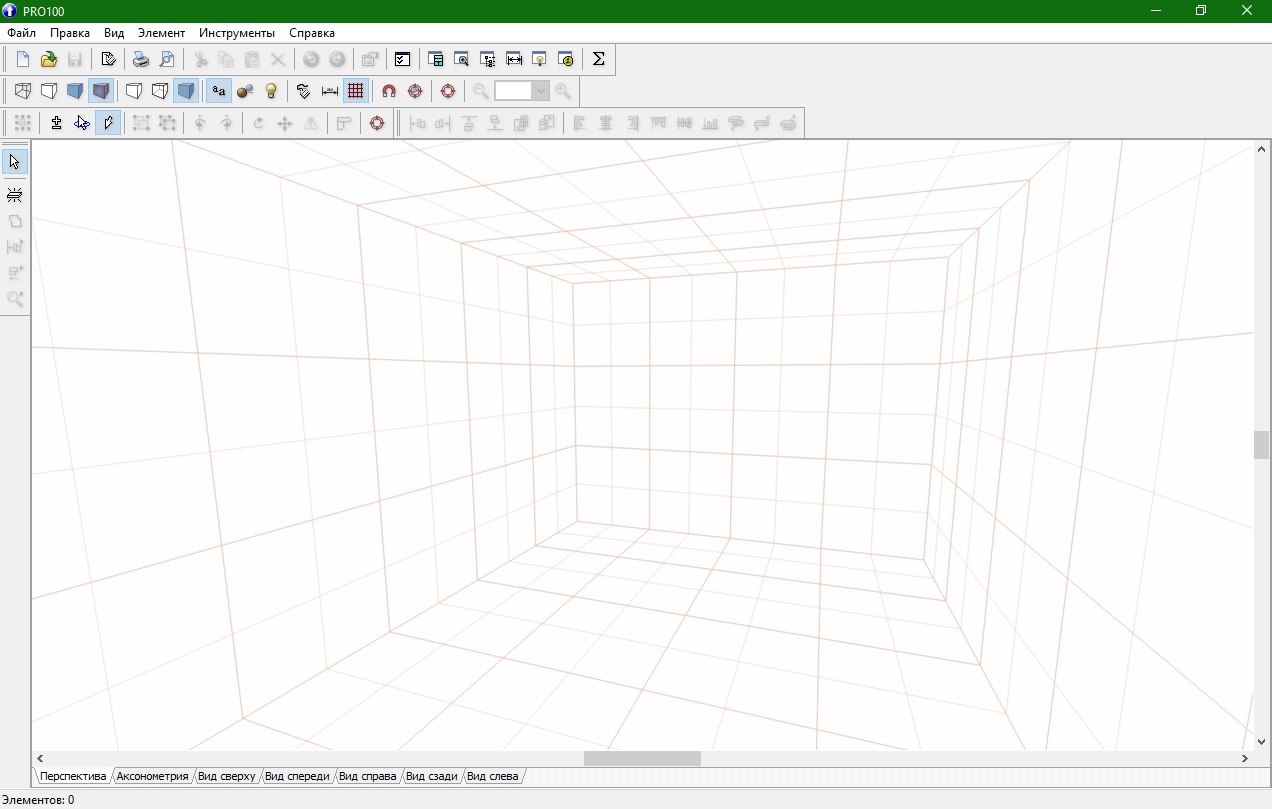Open the Инструменты menu
1272x809 pixels.
[x=237, y=33]
